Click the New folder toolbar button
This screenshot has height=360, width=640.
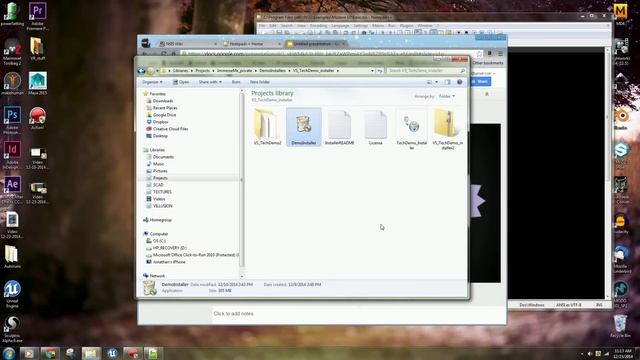[x=260, y=82]
